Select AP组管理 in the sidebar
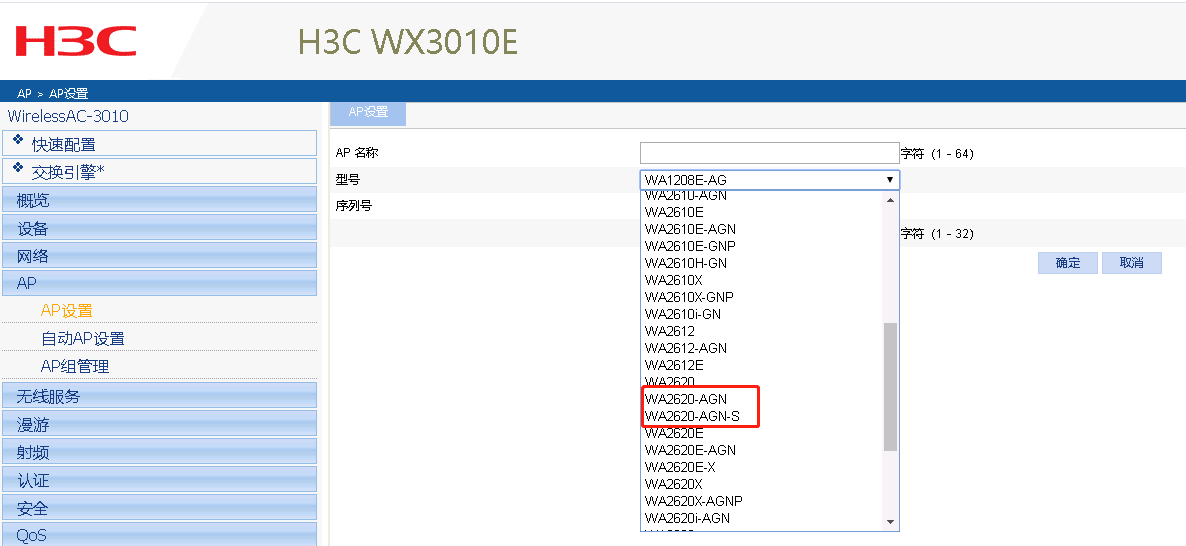This screenshot has width=1186, height=546. pos(75,367)
